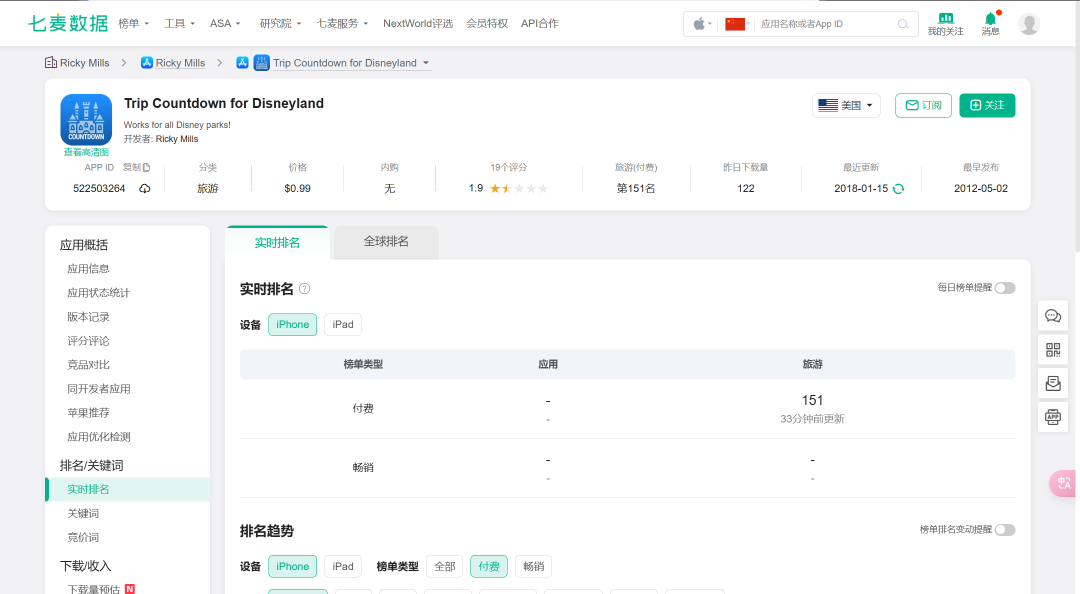Open 苹果推荐 in sidebar
Image resolution: width=1080 pixels, height=594 pixels.
88,413
